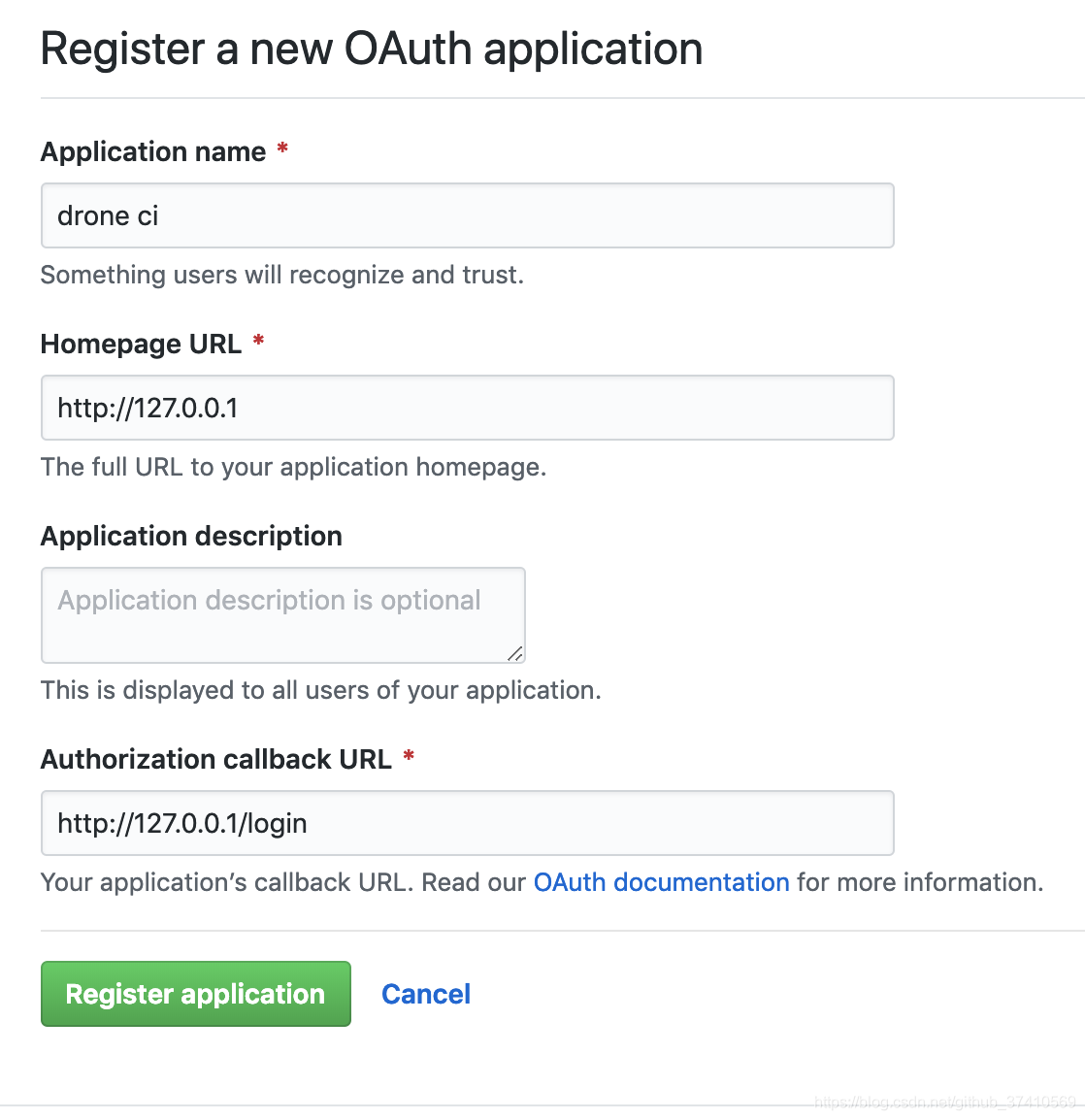Click the red asterisk beside Authorization callback URL
The width and height of the screenshot is (1085, 1120).
(x=409, y=756)
